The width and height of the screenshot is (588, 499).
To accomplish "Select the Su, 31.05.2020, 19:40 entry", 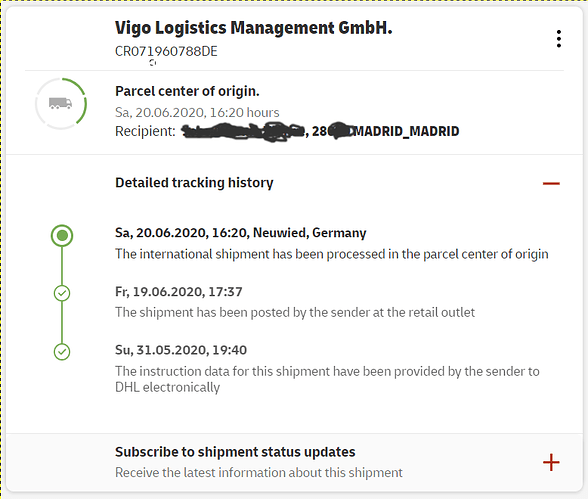I will pos(181,350).
